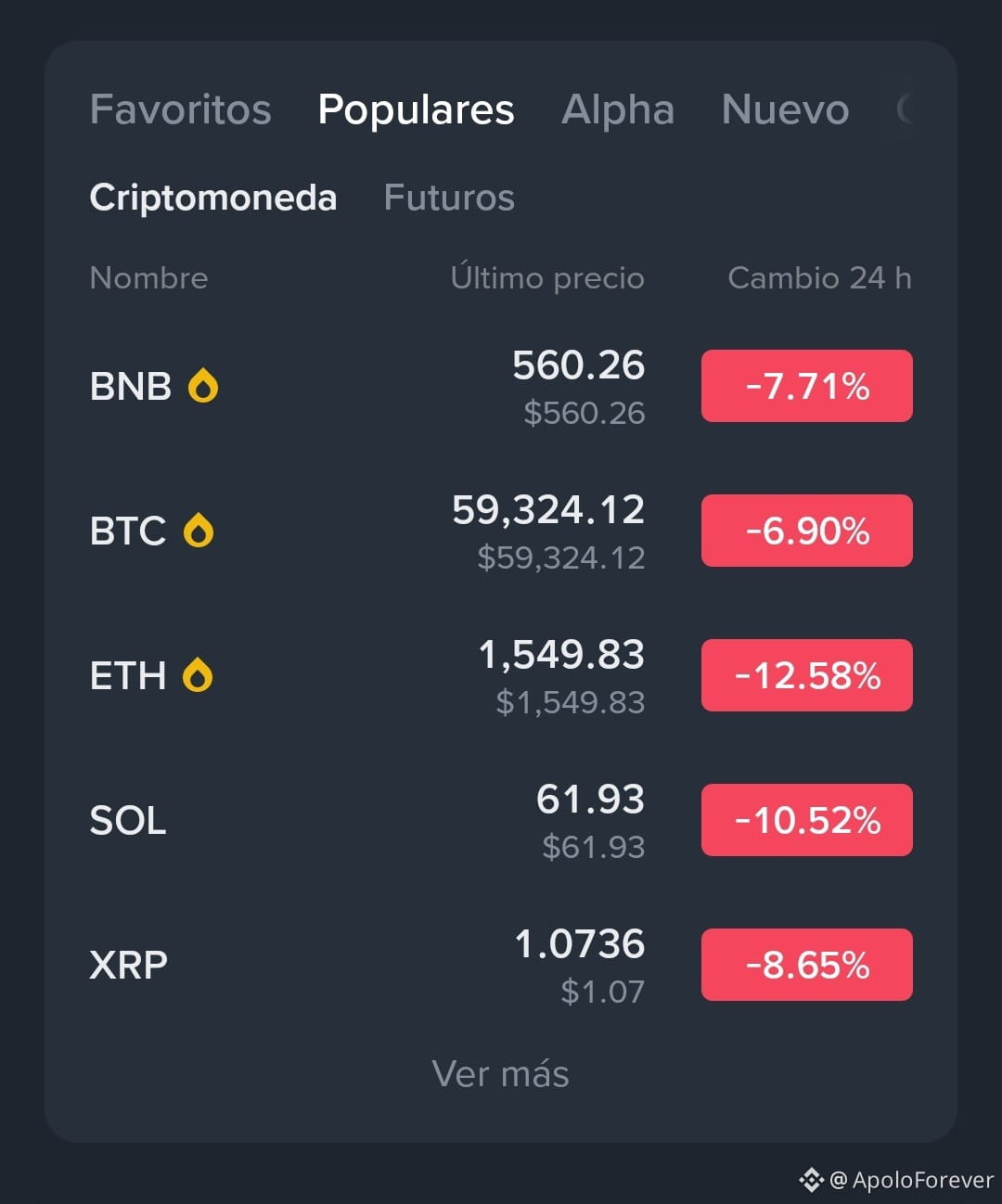1002x1204 pixels.
Task: Tap the flame icon next to BNB
Action: [x=203, y=386]
